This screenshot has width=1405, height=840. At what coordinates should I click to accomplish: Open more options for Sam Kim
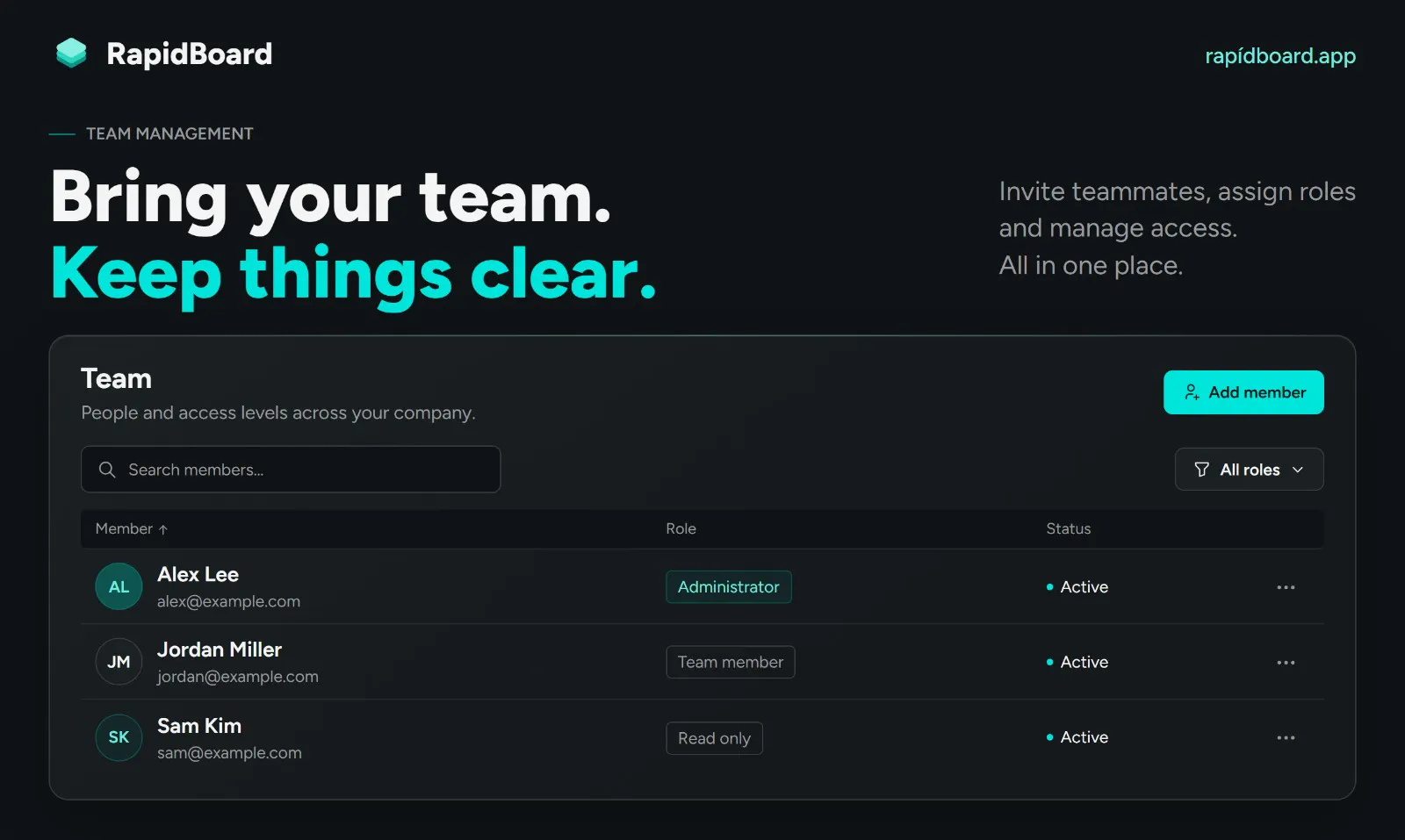[x=1286, y=738]
